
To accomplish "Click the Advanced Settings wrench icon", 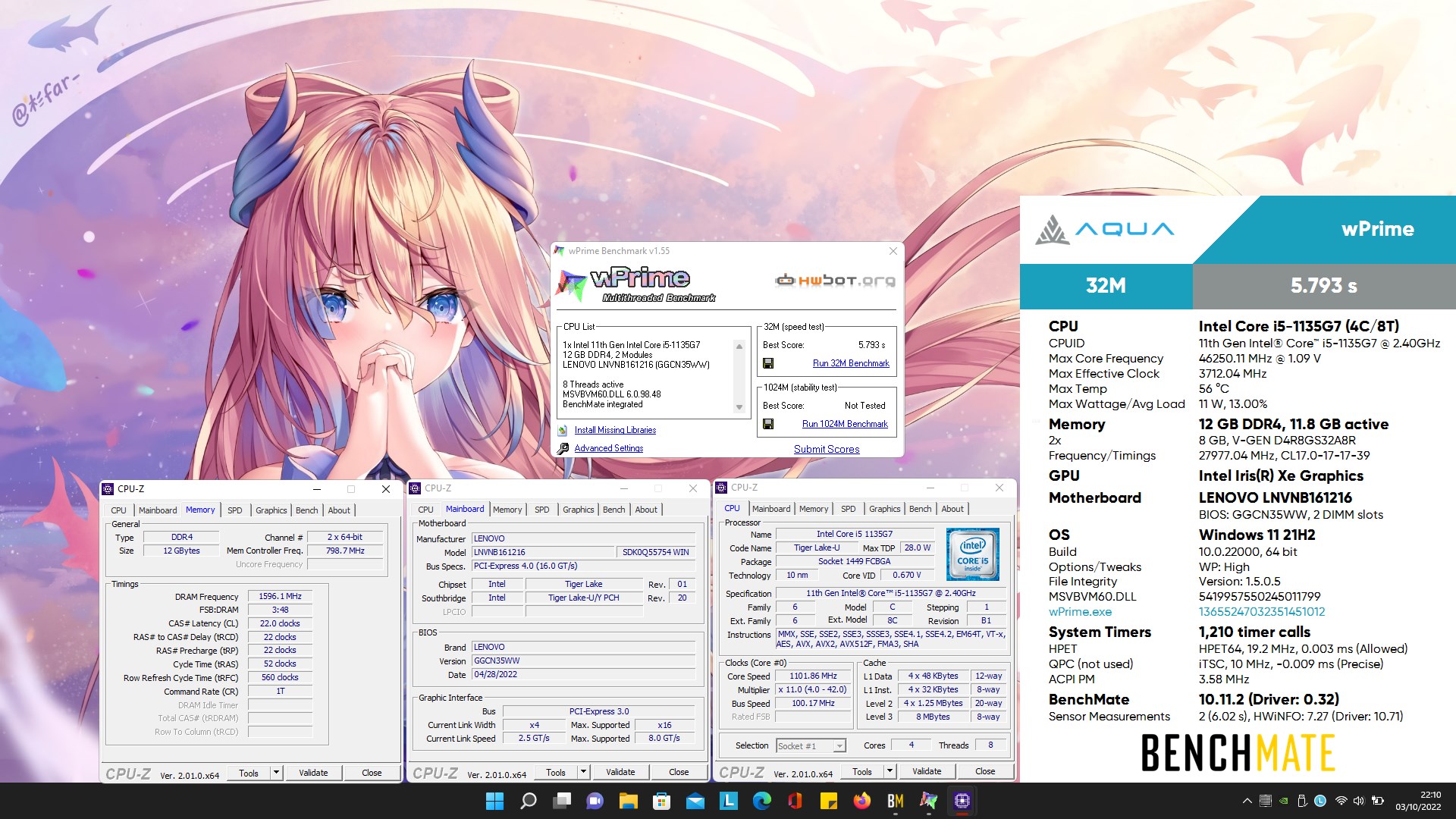I will (x=563, y=449).
